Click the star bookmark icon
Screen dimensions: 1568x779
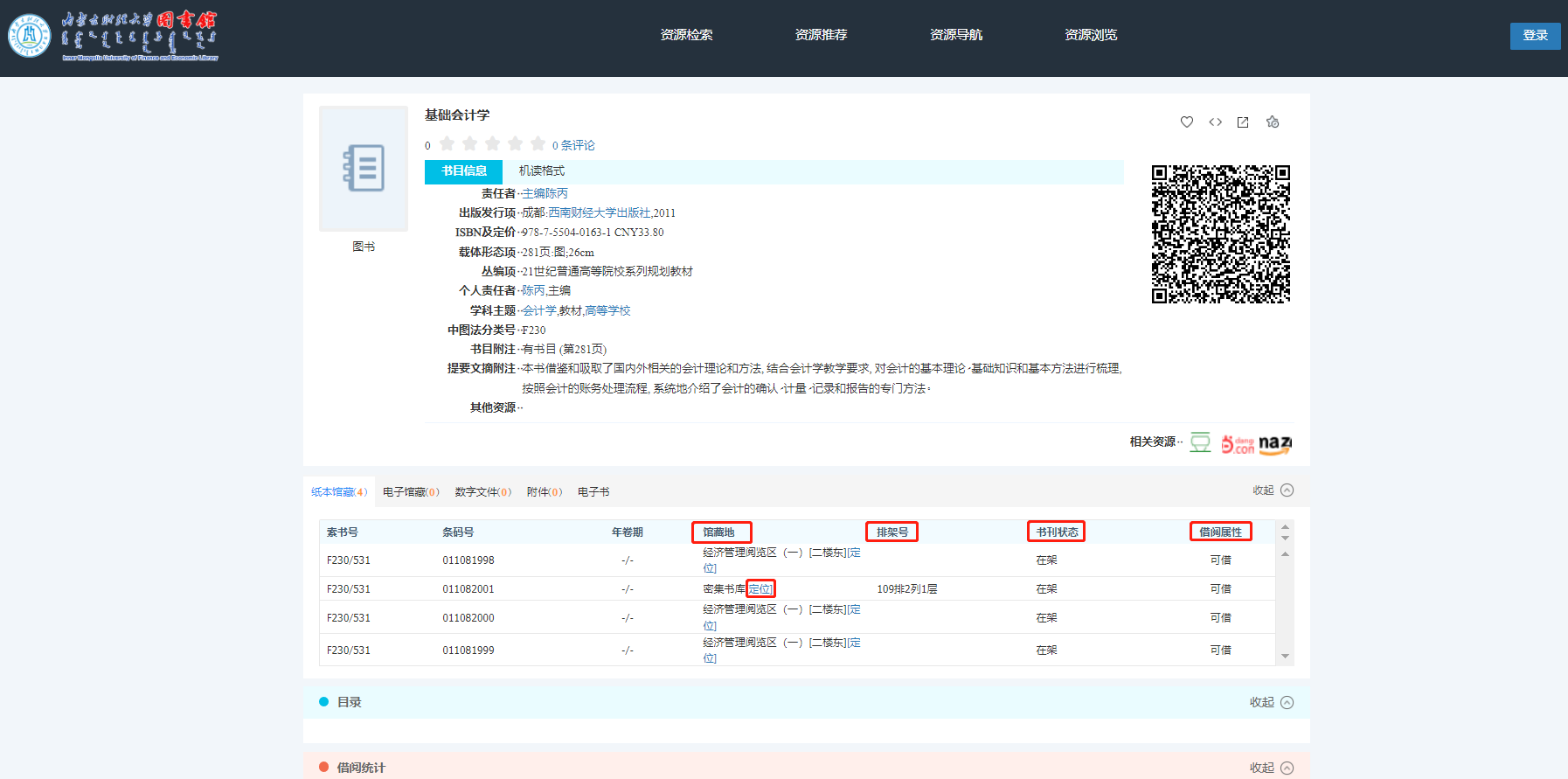pos(1273,122)
